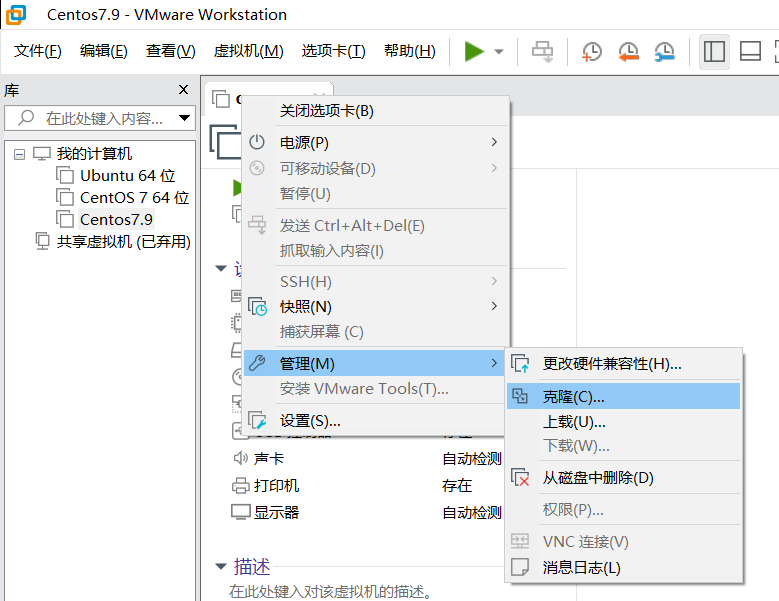This screenshot has width=779, height=601.
Task: Click the 声卡 sound card device row
Action: [x=367, y=458]
